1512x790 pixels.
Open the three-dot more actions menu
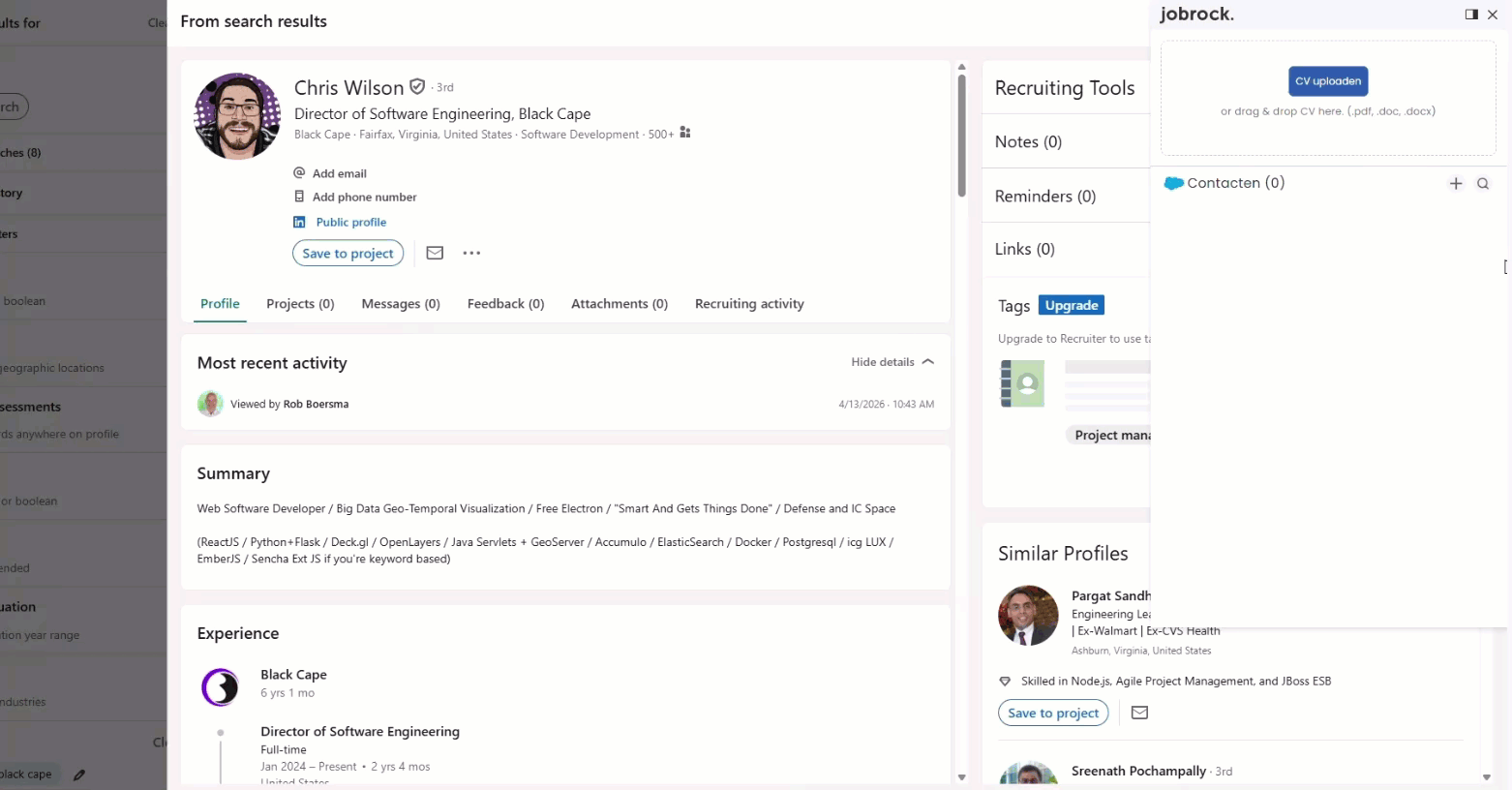[471, 253]
